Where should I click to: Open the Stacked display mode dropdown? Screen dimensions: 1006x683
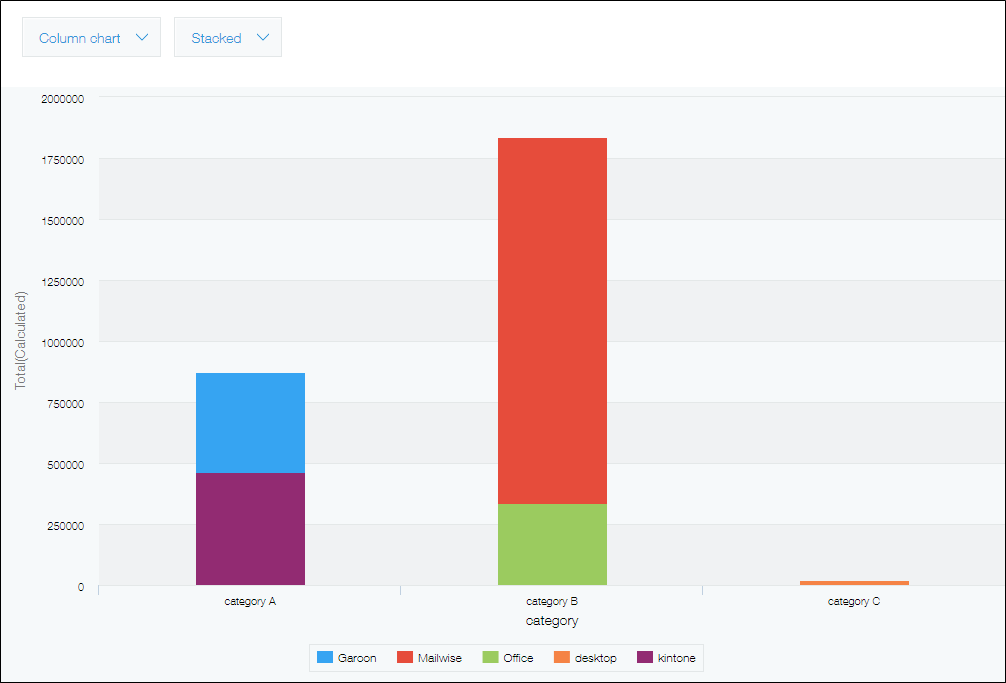pyautogui.click(x=228, y=37)
